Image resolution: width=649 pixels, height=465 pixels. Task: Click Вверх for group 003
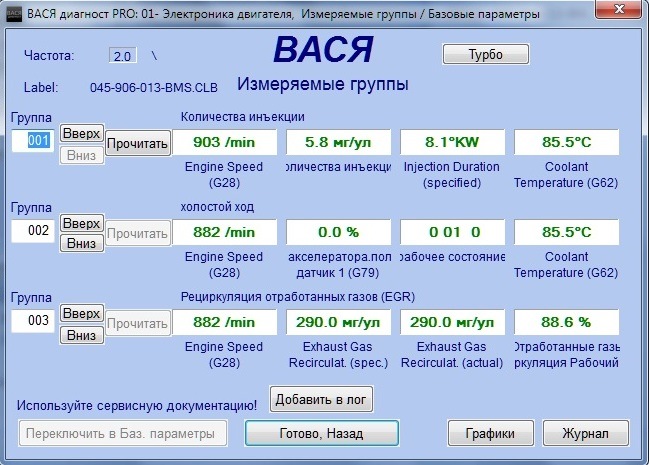82,313
